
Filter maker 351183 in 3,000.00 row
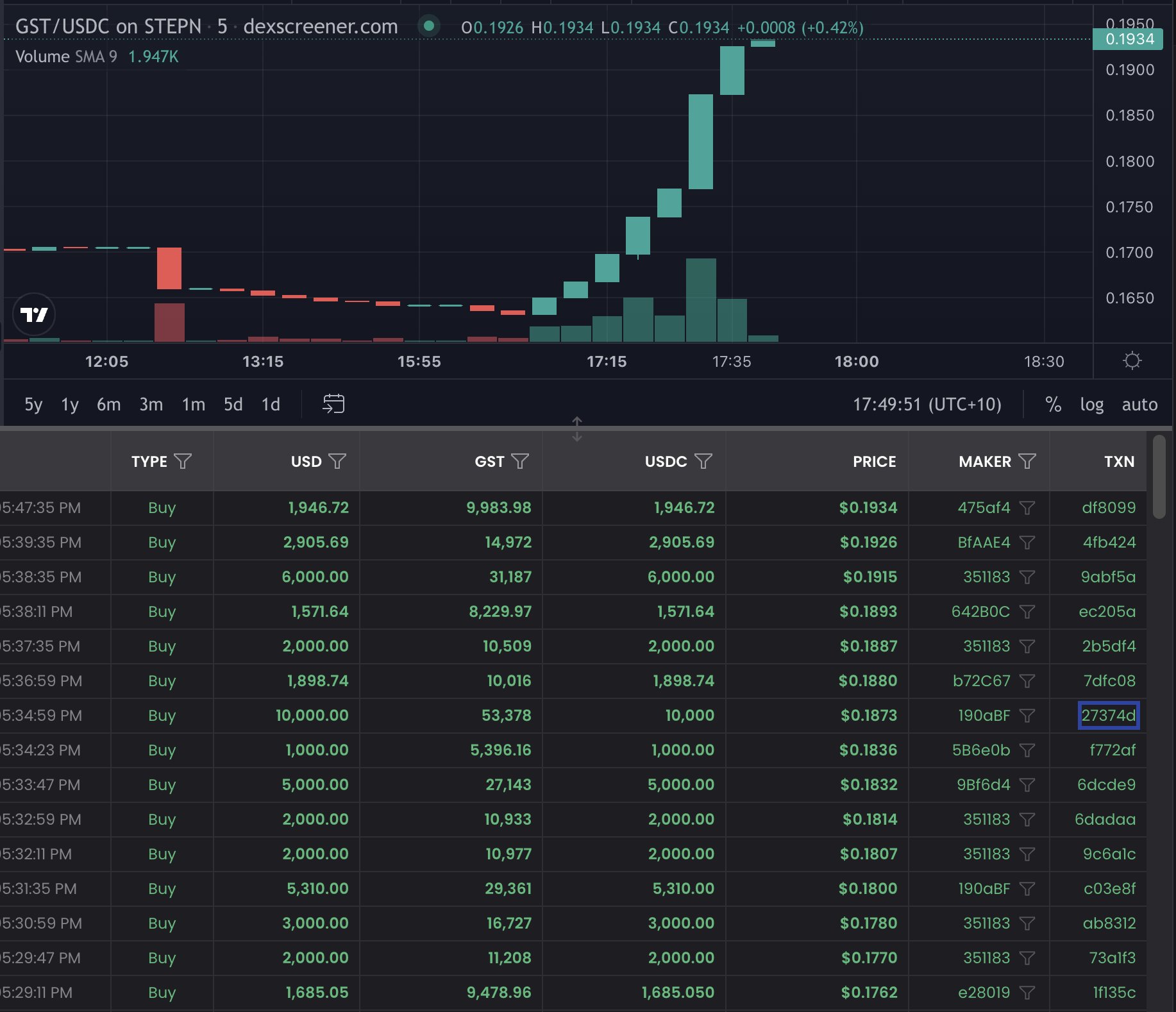tap(1027, 923)
